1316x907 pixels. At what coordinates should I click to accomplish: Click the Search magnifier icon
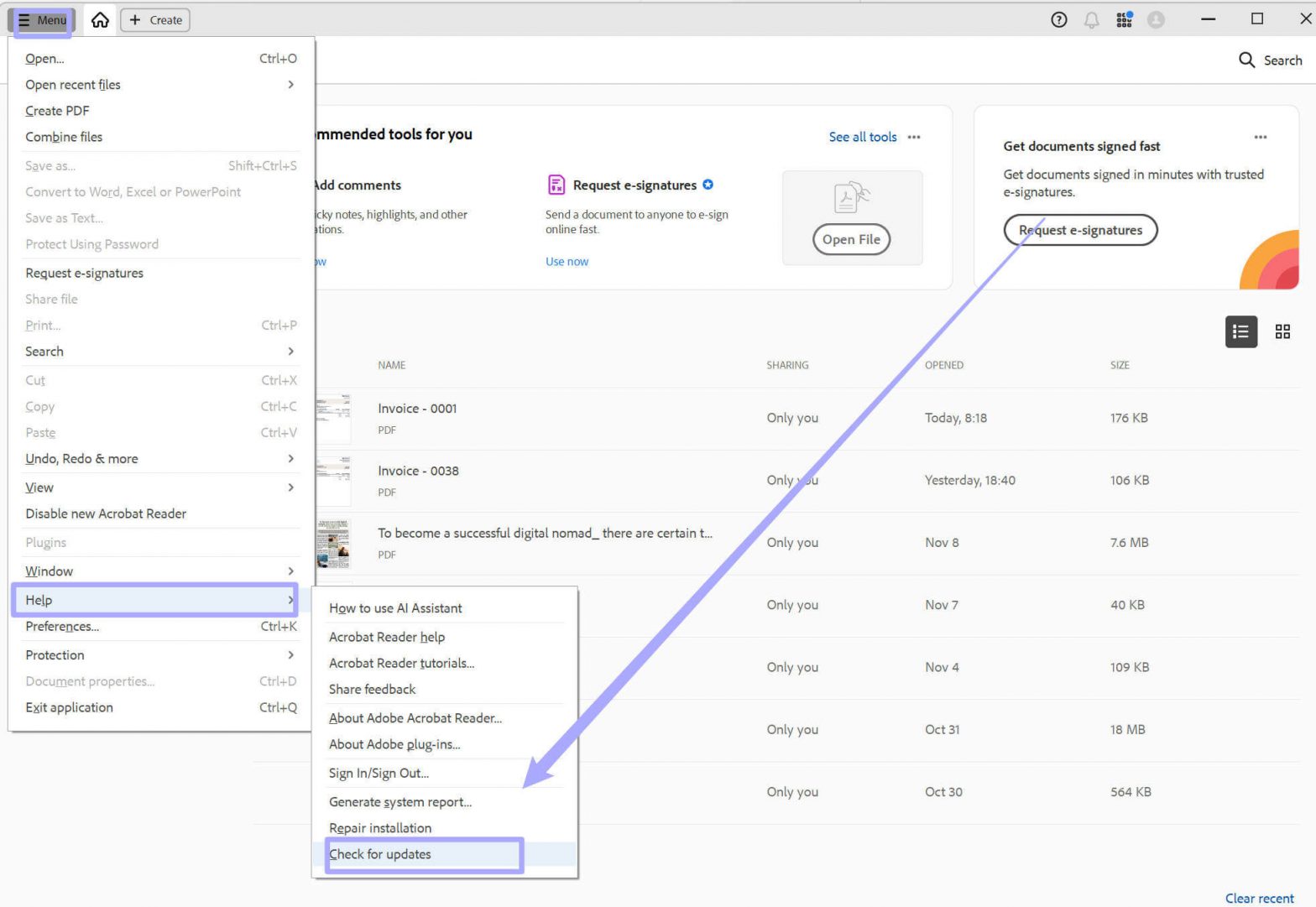[x=1246, y=60]
